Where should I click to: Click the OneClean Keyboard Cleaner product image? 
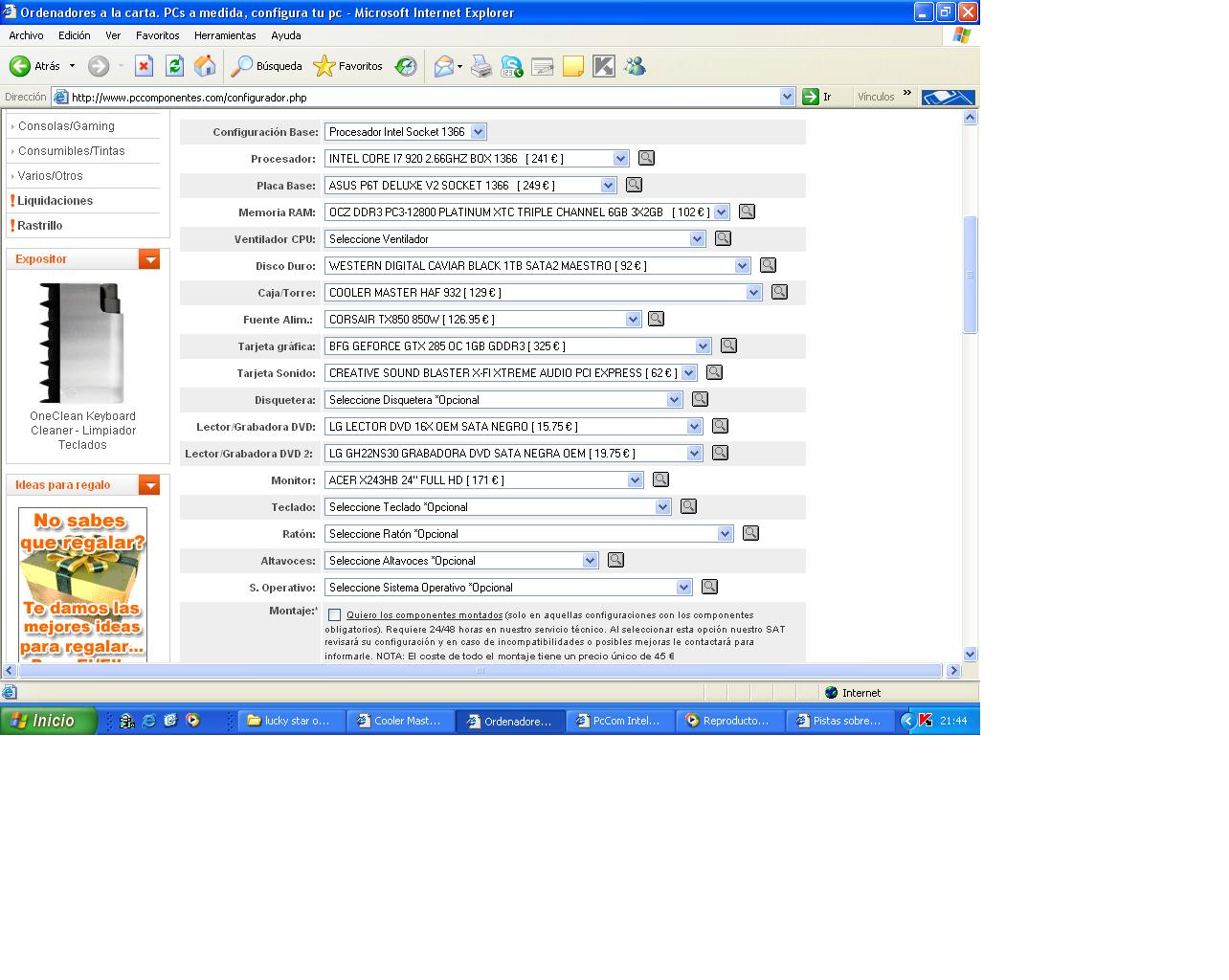coord(82,343)
